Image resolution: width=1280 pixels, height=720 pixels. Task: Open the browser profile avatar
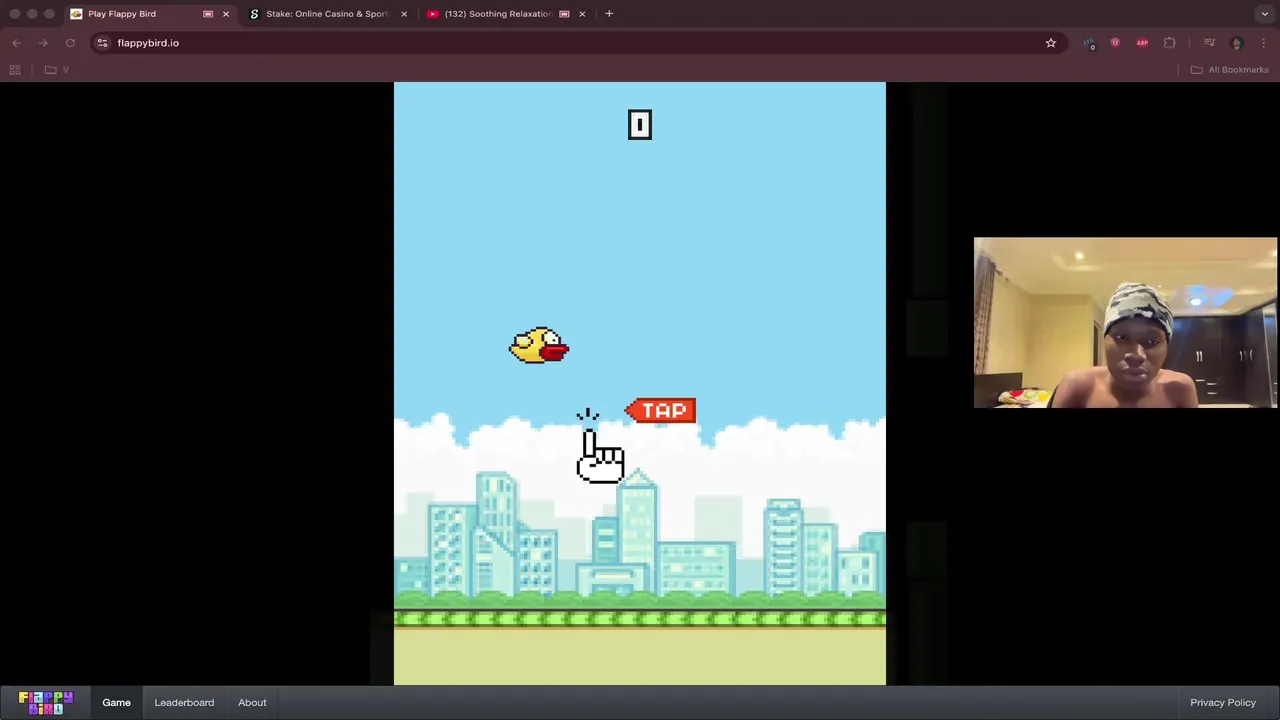pos(1236,43)
